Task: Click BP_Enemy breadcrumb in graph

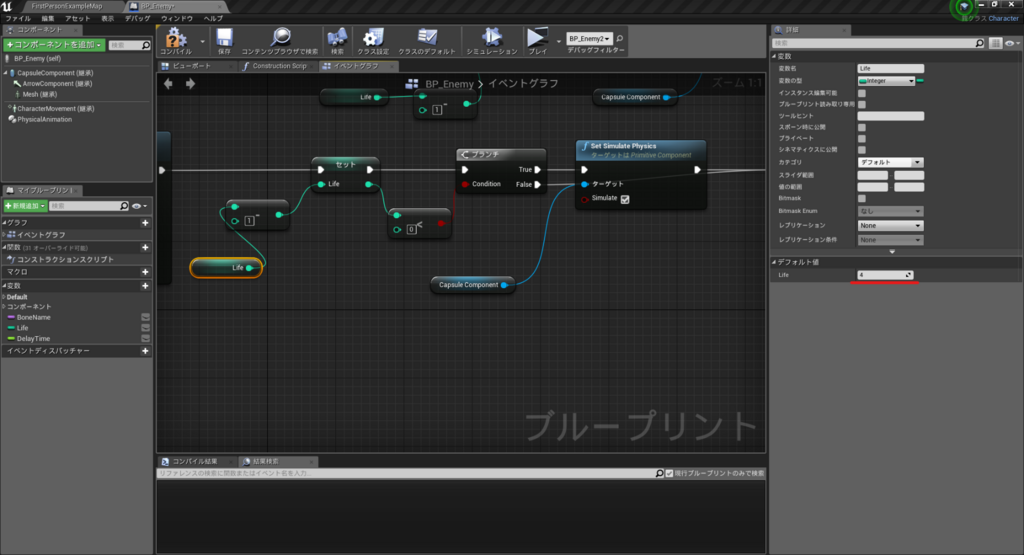Action: [x=449, y=84]
